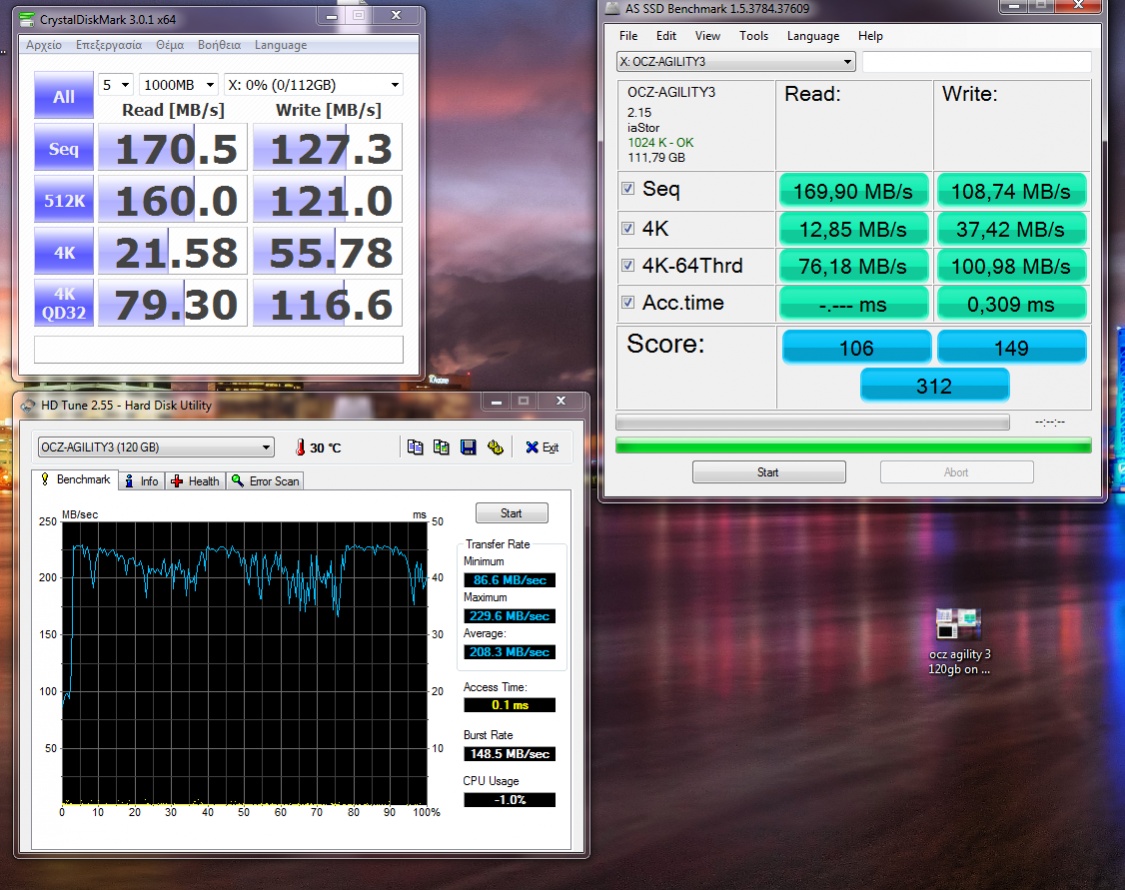The width and height of the screenshot is (1125, 890).
Task: Click the Abort button in AS SSD Benchmark
Action: (x=956, y=472)
